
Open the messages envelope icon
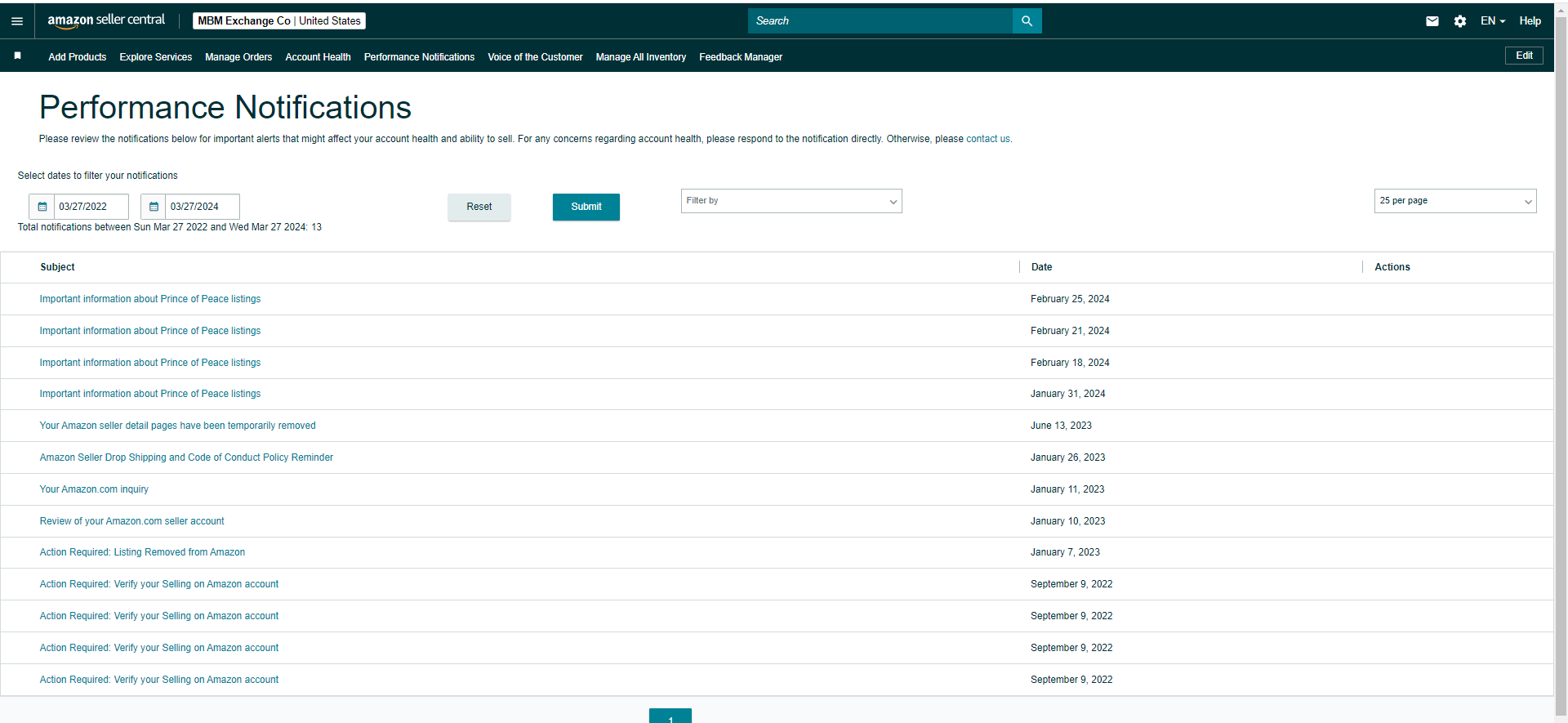pos(1432,21)
